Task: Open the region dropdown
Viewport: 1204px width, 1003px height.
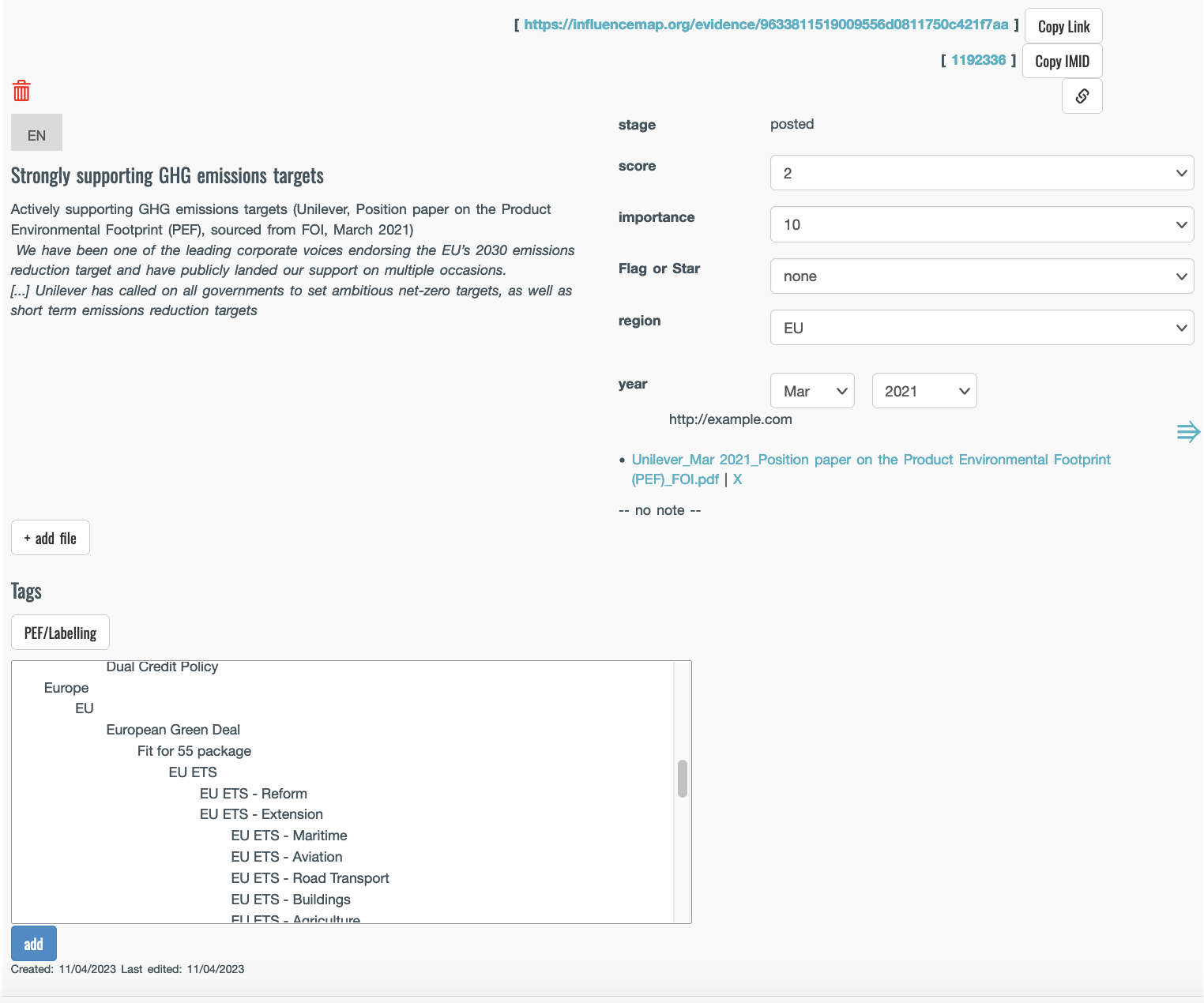Action: pyautogui.click(x=982, y=328)
